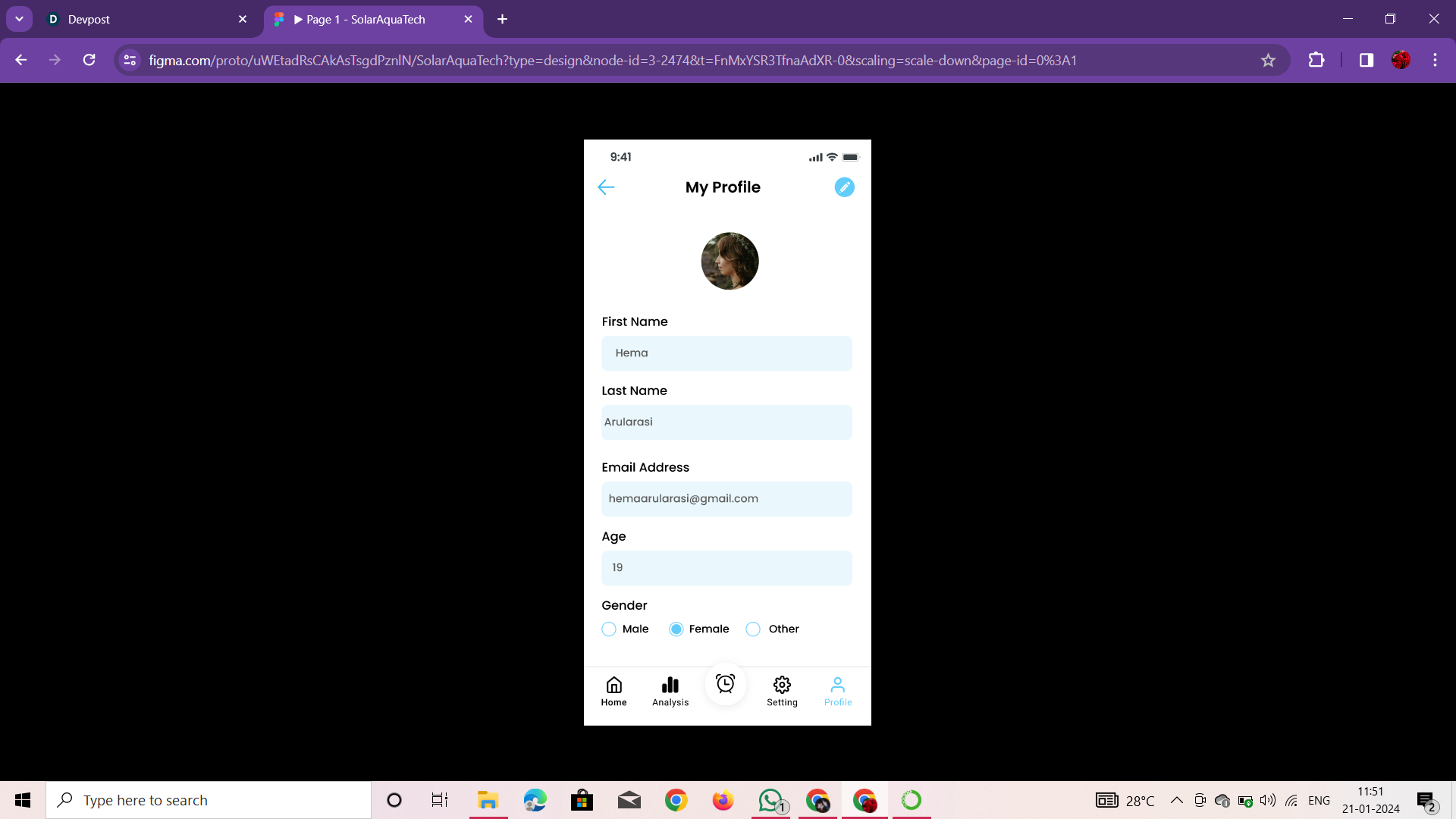Switch to the Devpost tab
The image size is (1456, 819).
(x=144, y=20)
